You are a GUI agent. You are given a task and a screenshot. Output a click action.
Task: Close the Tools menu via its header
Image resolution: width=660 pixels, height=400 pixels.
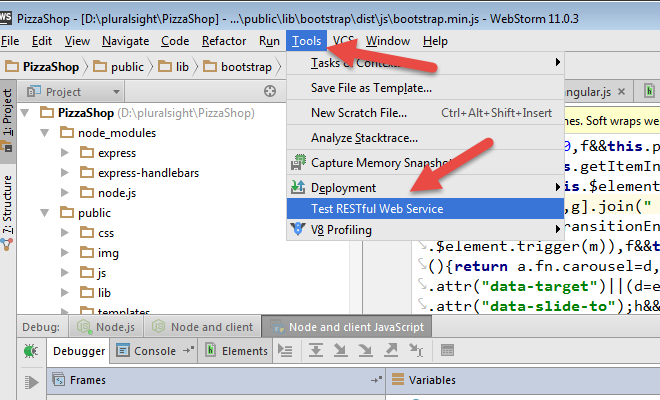point(306,41)
